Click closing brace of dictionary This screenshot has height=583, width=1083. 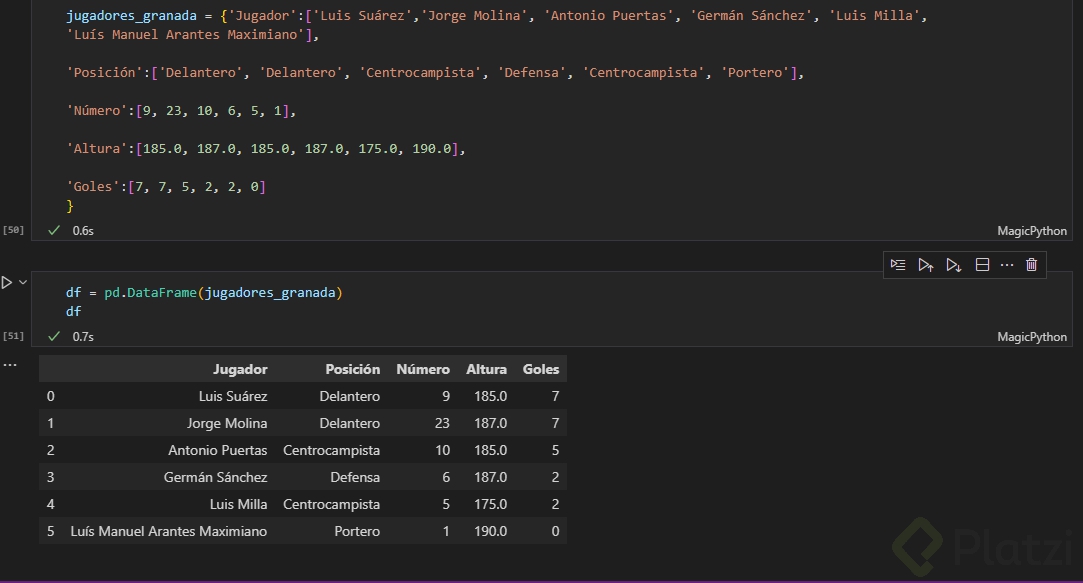[x=70, y=206]
